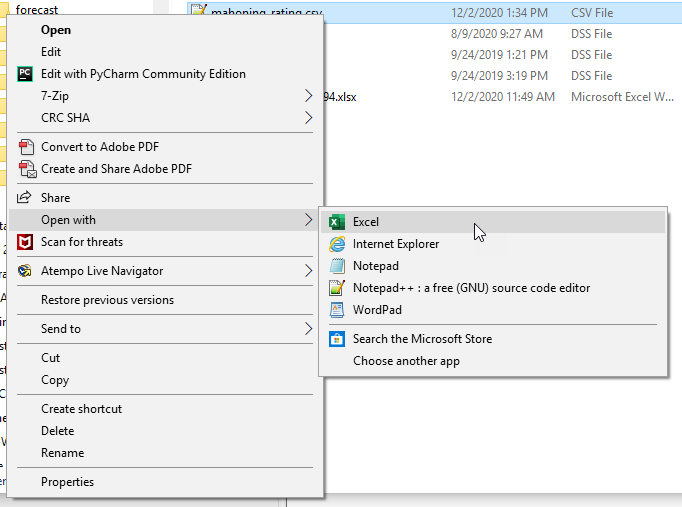The height and width of the screenshot is (507, 682).
Task: Click the CSV File type cell
Action: coord(592,13)
